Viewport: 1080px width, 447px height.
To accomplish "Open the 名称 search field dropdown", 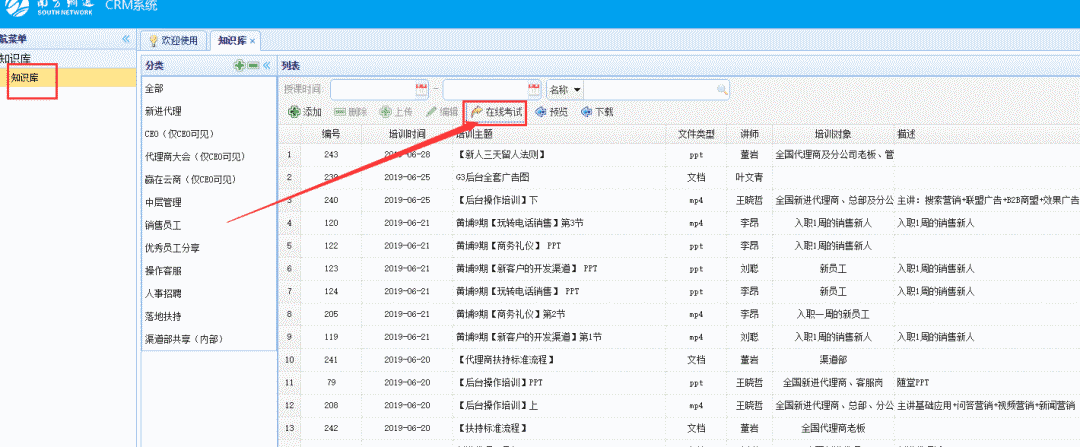I will point(577,90).
